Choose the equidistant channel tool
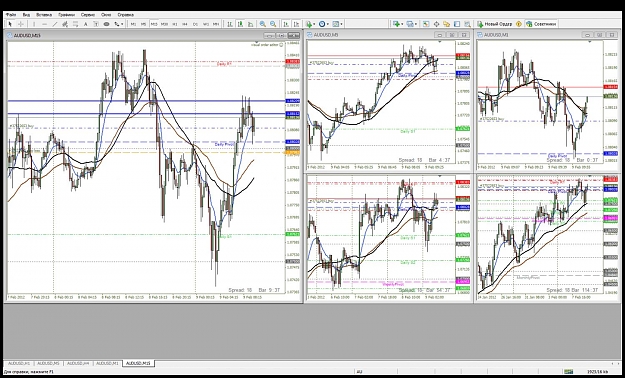 pos(65,24)
